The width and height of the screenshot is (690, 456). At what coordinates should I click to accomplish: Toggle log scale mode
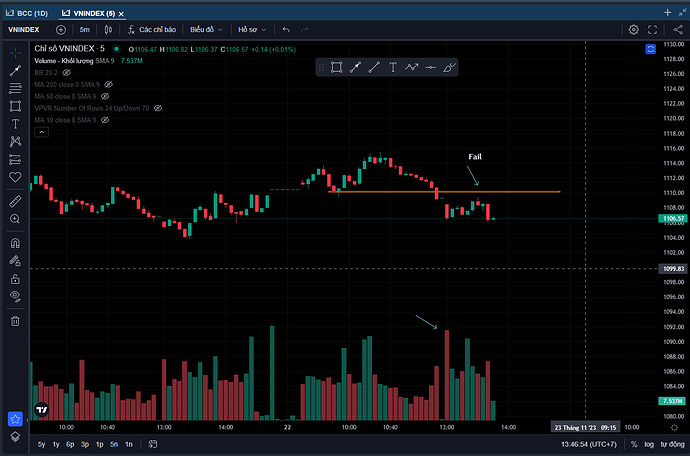pyautogui.click(x=649, y=444)
